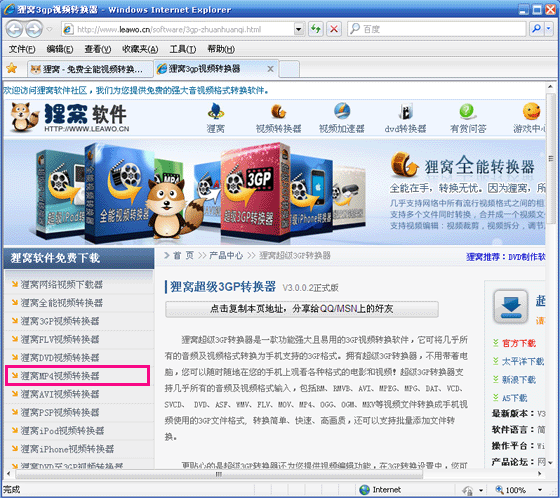Click the 新浪下载 download link
Viewport: 560px width, 498px height.
click(519, 379)
